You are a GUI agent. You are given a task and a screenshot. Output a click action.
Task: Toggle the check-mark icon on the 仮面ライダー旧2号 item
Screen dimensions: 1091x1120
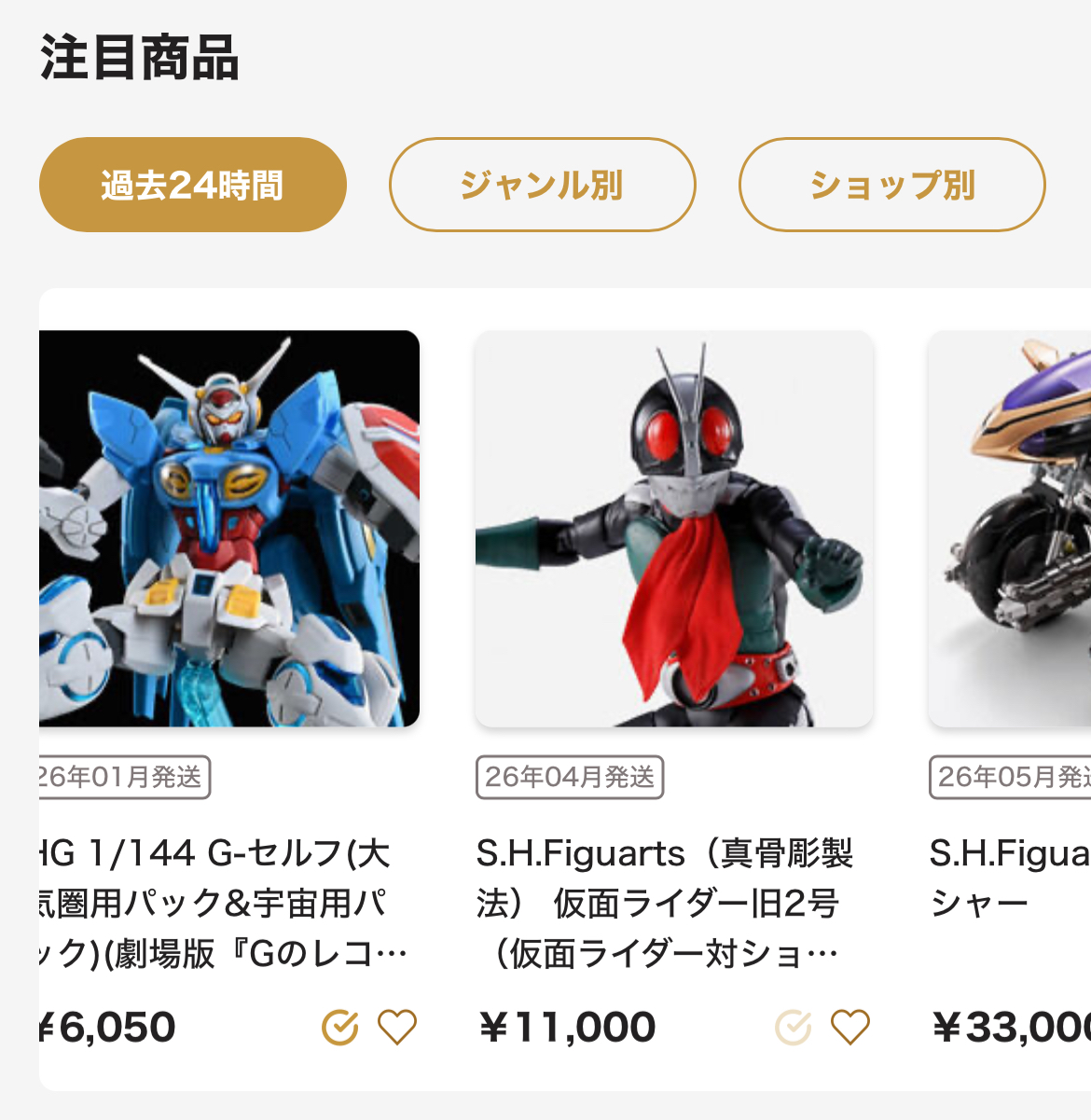(x=794, y=1028)
